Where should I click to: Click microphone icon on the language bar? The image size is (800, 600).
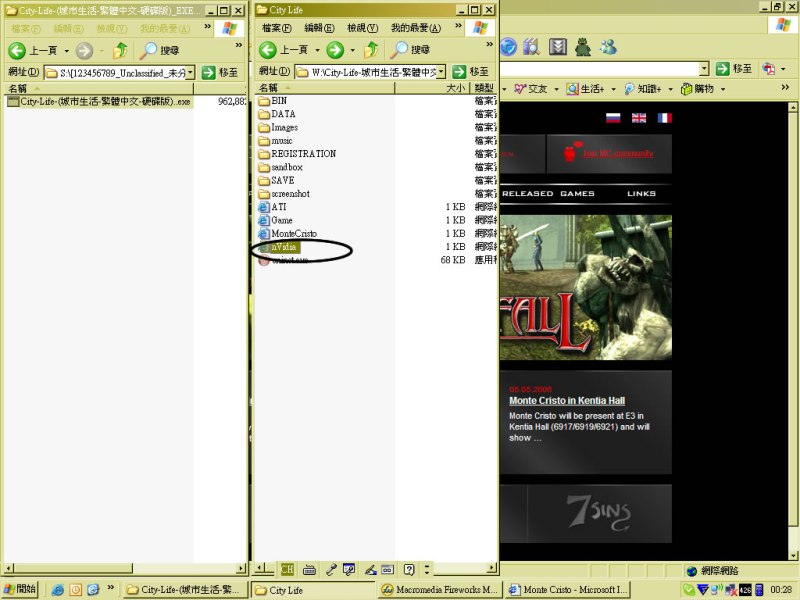(331, 569)
